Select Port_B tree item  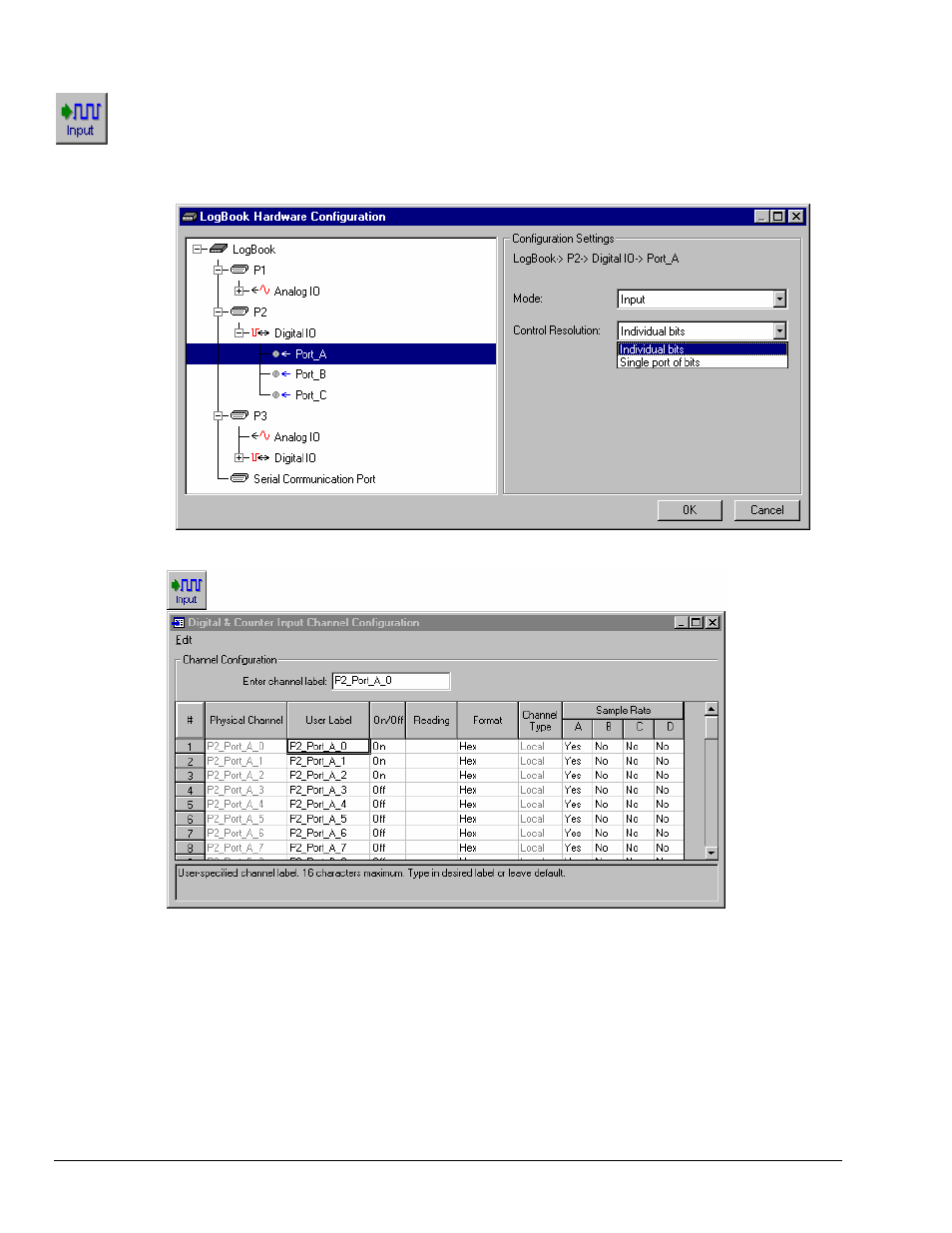pyautogui.click(x=310, y=374)
